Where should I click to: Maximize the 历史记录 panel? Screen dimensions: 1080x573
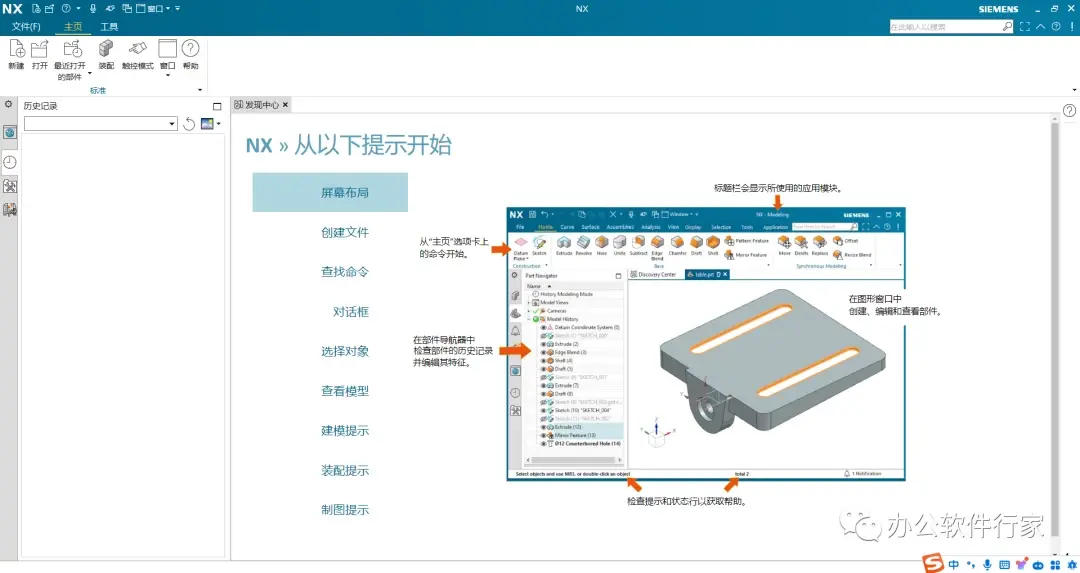pos(217,106)
